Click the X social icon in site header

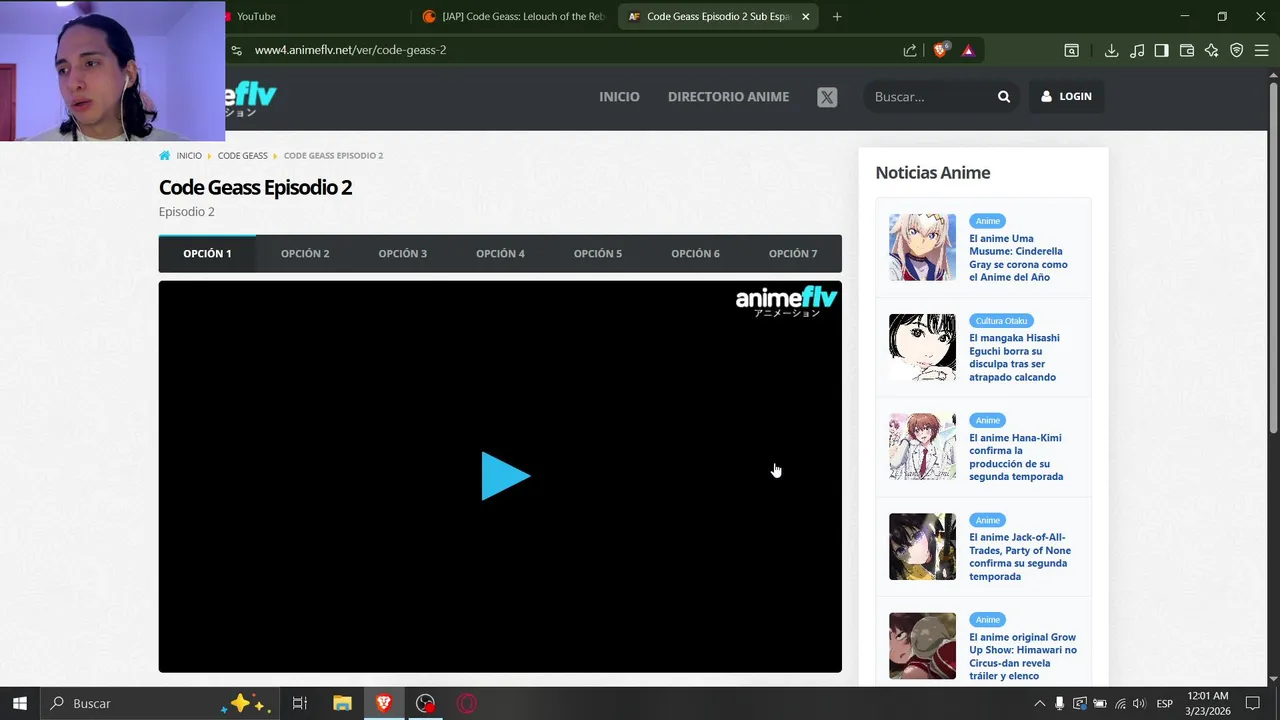click(827, 97)
